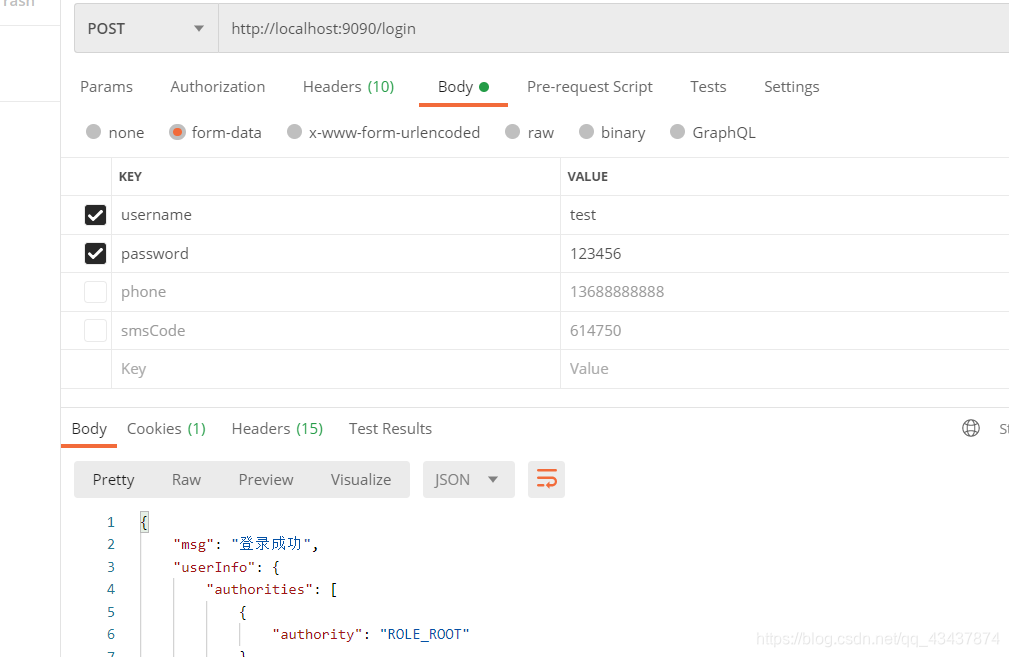Image resolution: width=1009 pixels, height=657 pixels.
Task: Click the 'test' value cell
Action: tap(784, 215)
